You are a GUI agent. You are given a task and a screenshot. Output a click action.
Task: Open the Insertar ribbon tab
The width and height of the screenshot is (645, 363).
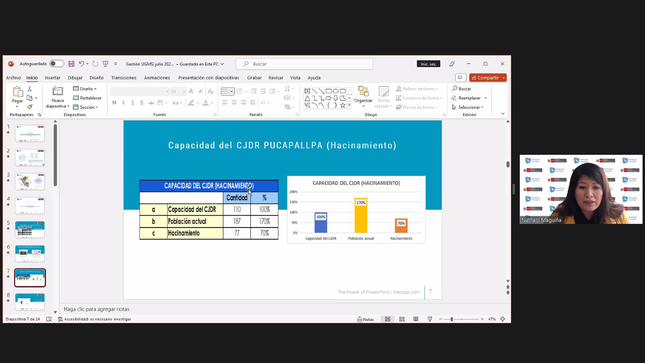[52, 77]
